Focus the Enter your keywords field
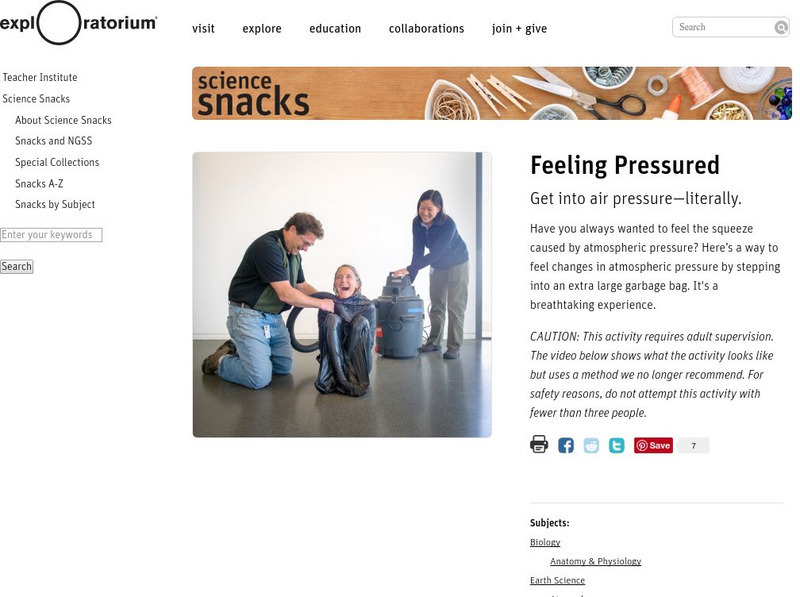800x597 pixels. point(51,235)
